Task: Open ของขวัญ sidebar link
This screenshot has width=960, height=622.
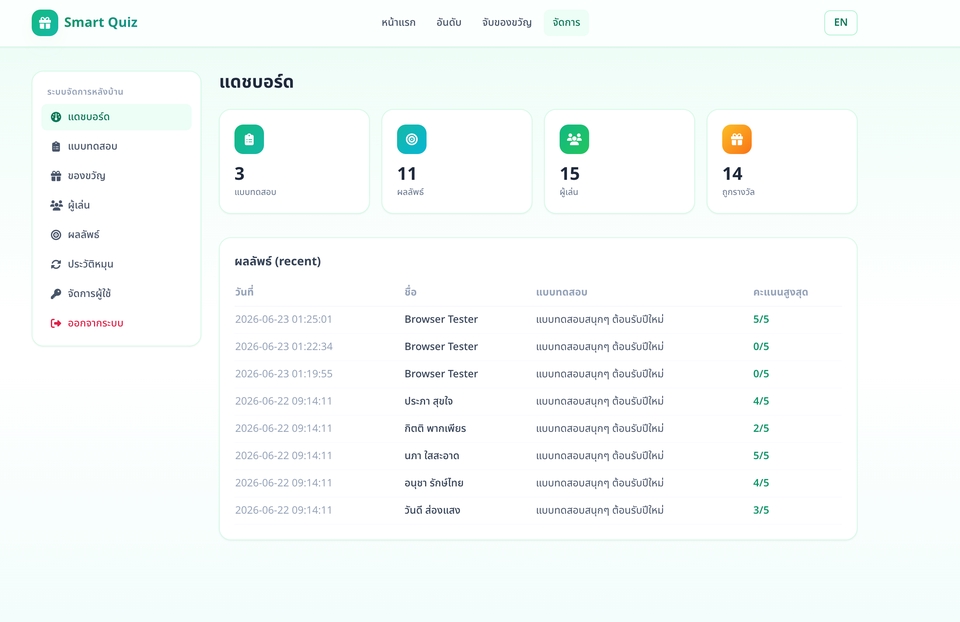Action: (x=116, y=176)
